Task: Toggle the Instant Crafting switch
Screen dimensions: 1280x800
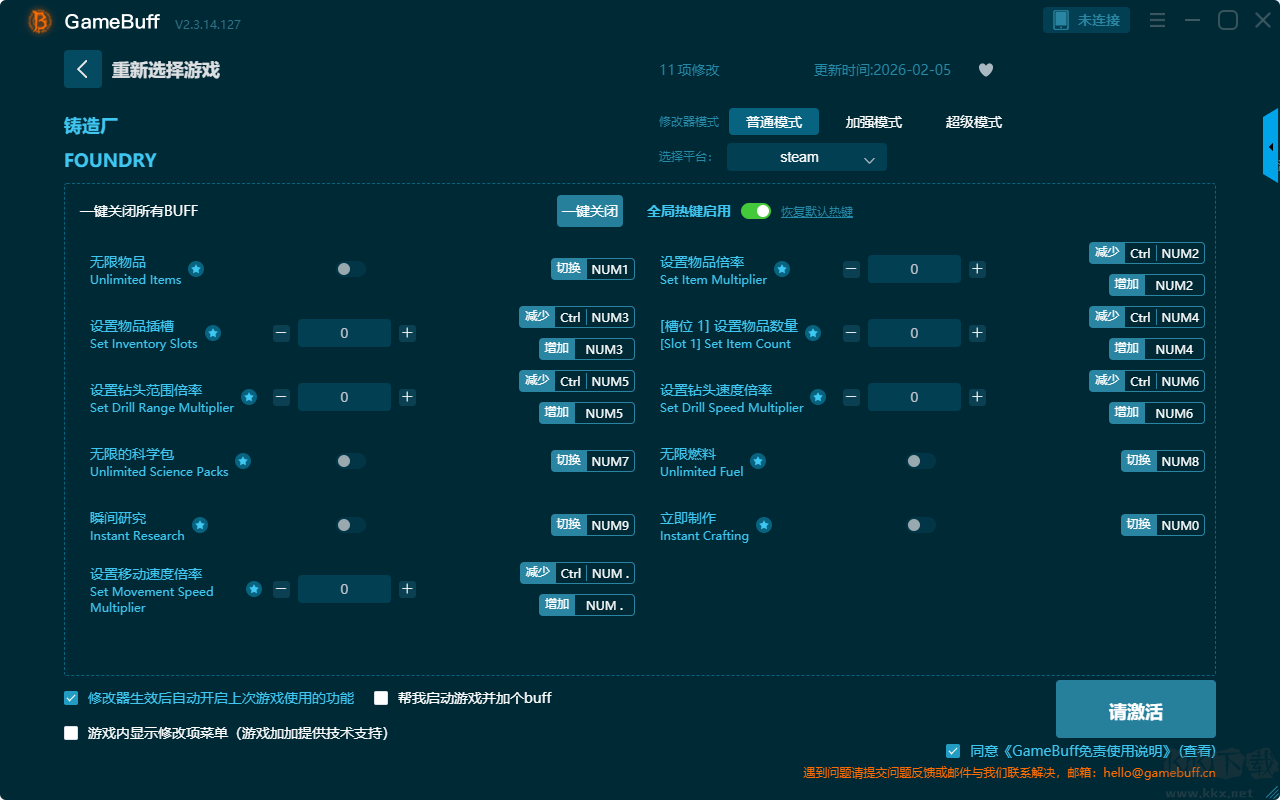Action: (921, 525)
